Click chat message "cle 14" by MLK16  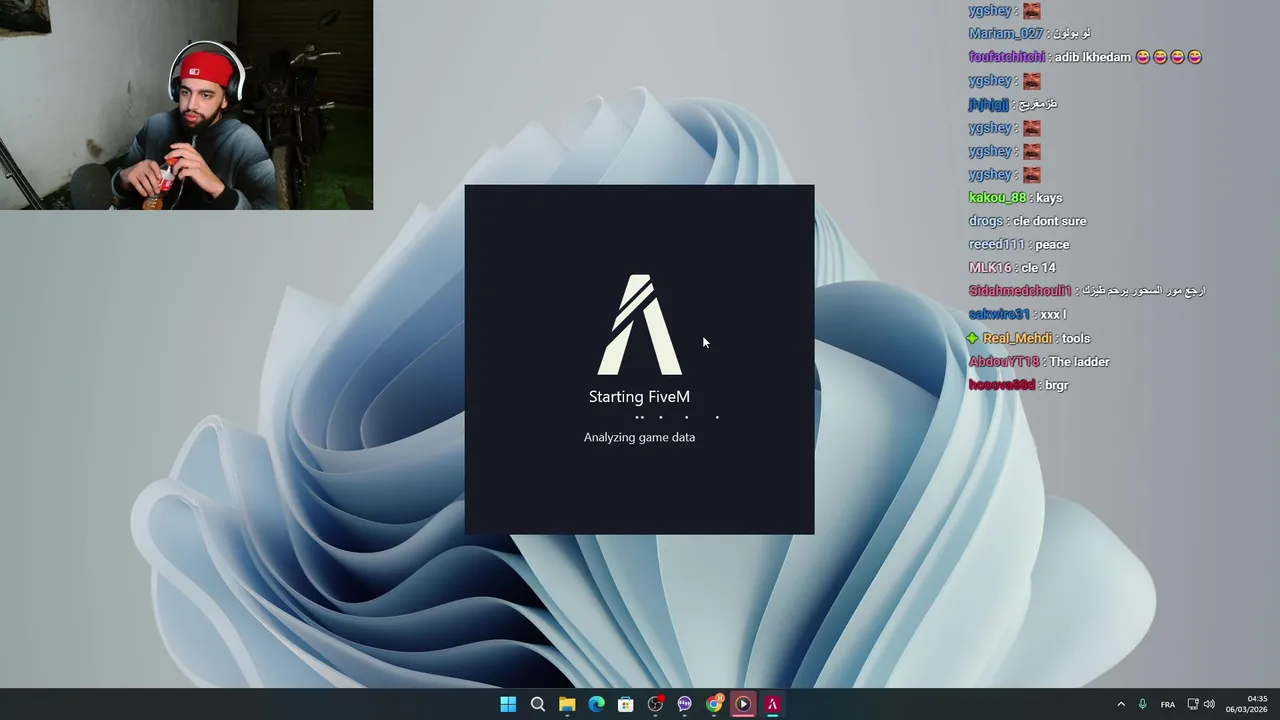[1039, 268]
